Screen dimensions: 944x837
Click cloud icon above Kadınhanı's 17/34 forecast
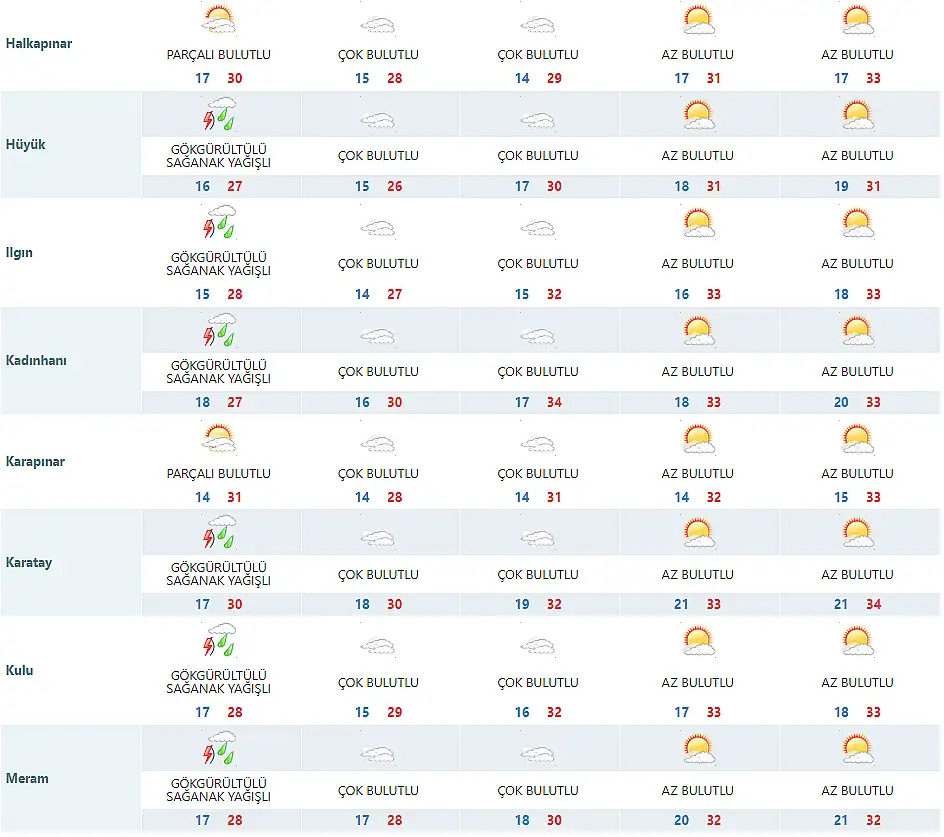538,337
